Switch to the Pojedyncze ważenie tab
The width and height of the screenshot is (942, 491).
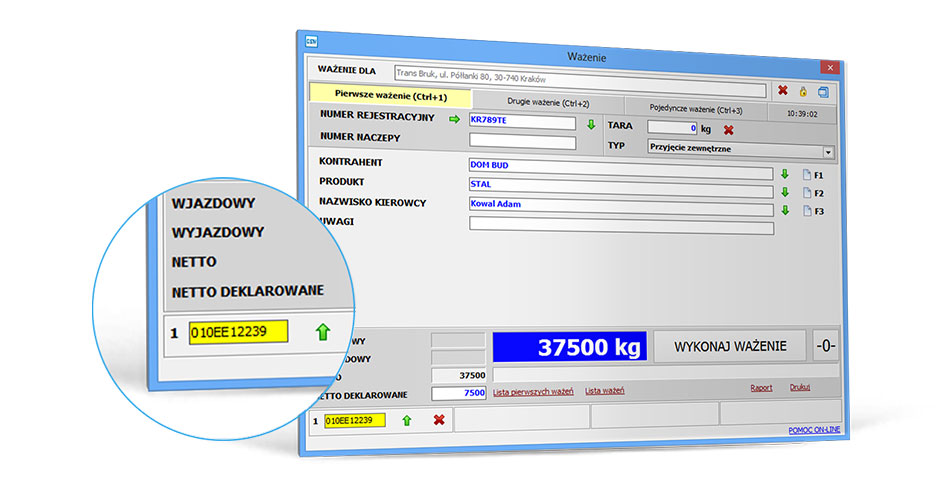coord(696,109)
